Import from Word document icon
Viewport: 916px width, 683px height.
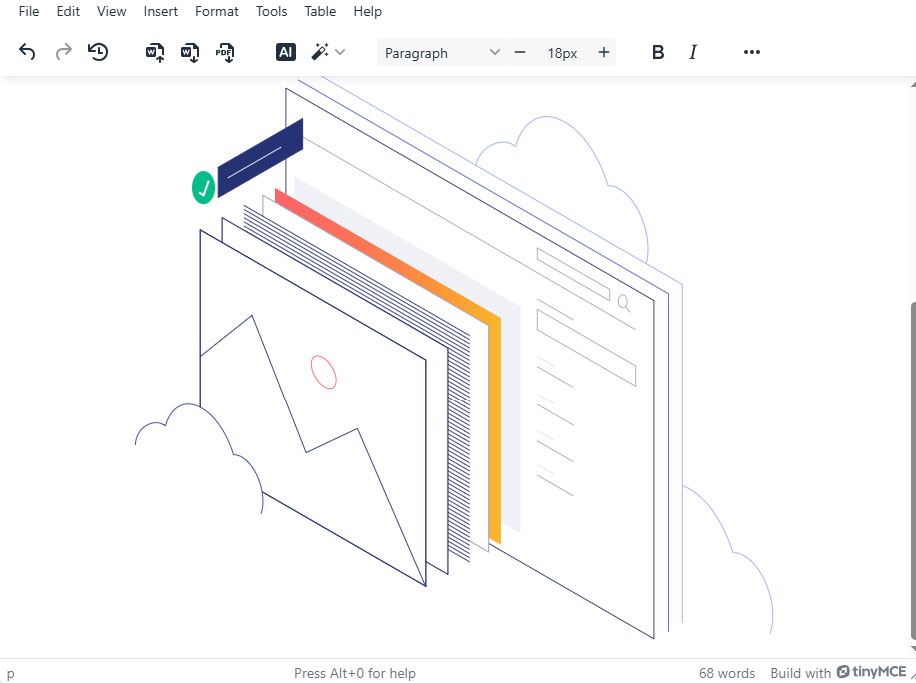155,52
